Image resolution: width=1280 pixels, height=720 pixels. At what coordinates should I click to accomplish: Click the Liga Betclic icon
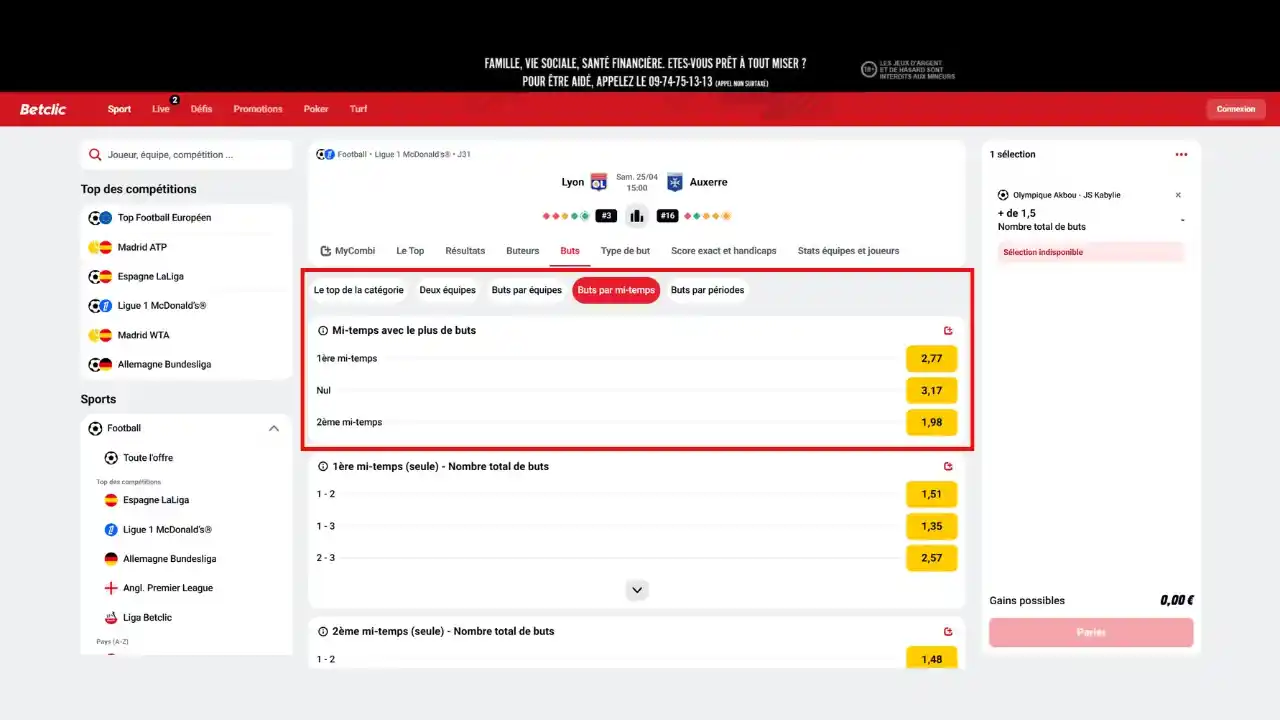tap(111, 618)
